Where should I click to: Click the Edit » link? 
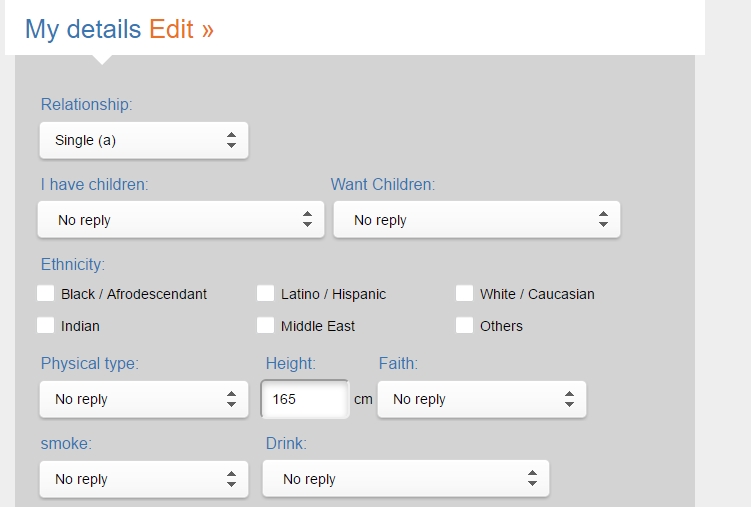tap(181, 29)
